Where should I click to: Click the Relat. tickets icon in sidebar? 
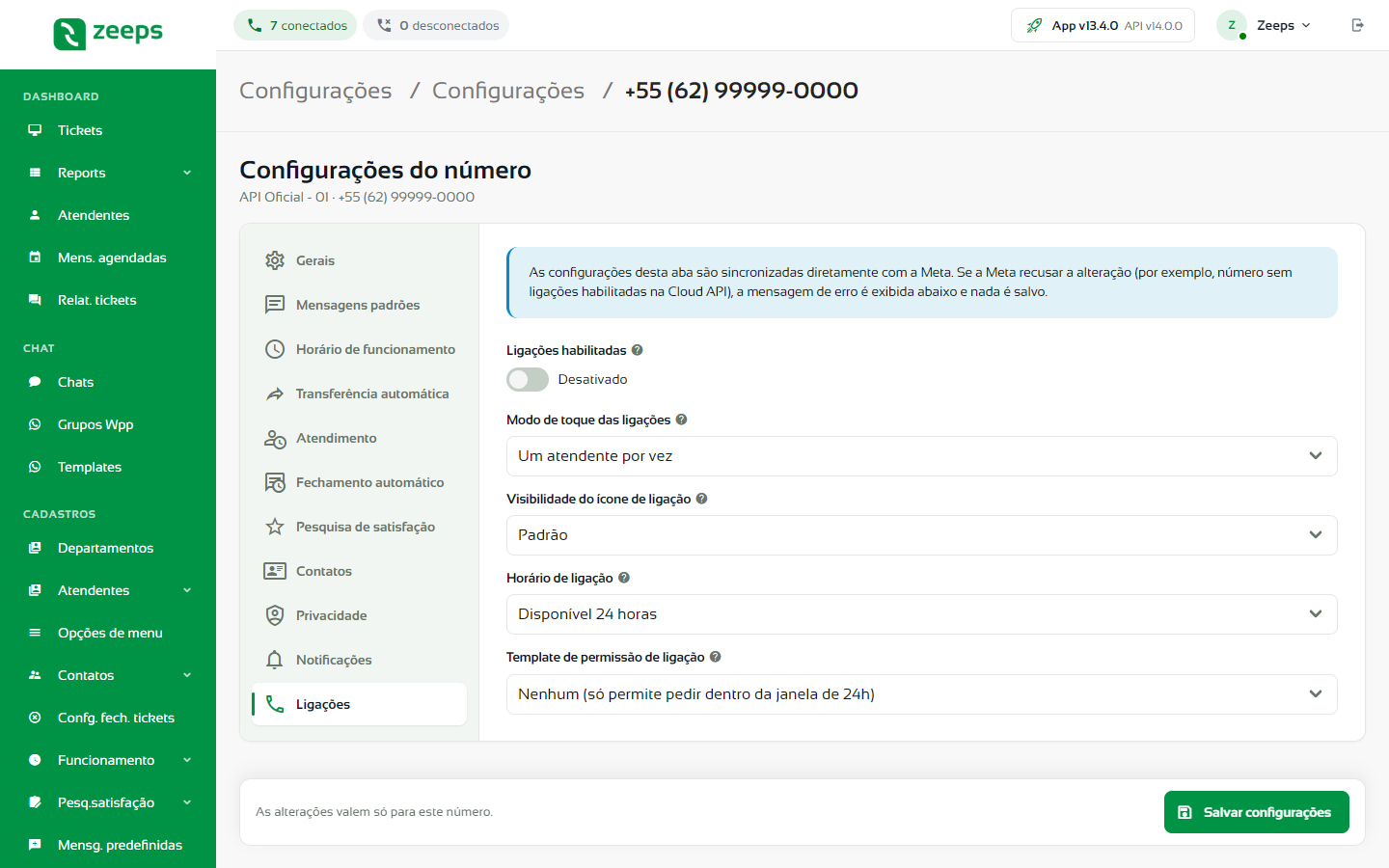[35, 300]
